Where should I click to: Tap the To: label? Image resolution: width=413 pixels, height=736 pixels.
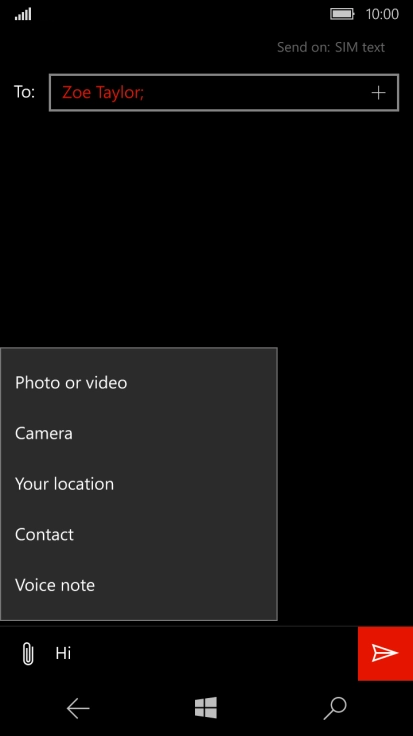(x=24, y=92)
